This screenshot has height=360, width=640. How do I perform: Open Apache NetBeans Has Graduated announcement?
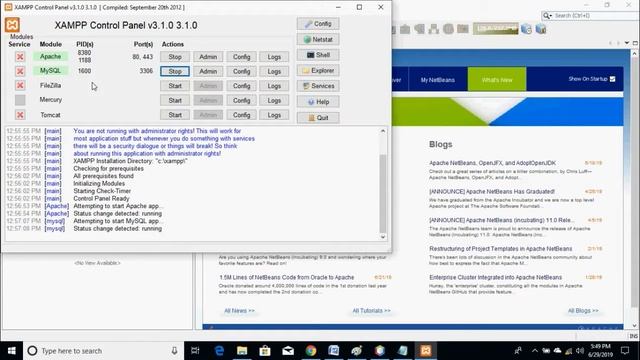[492, 191]
